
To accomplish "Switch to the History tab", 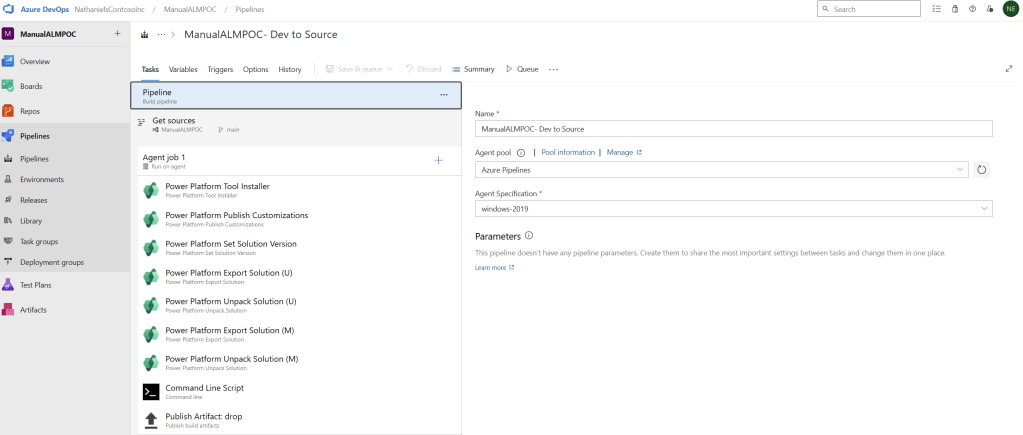I will coord(290,69).
